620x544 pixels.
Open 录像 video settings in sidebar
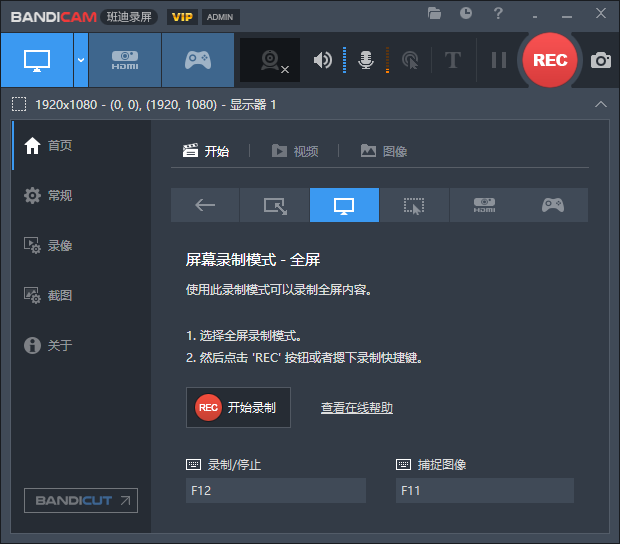[x=81, y=246]
